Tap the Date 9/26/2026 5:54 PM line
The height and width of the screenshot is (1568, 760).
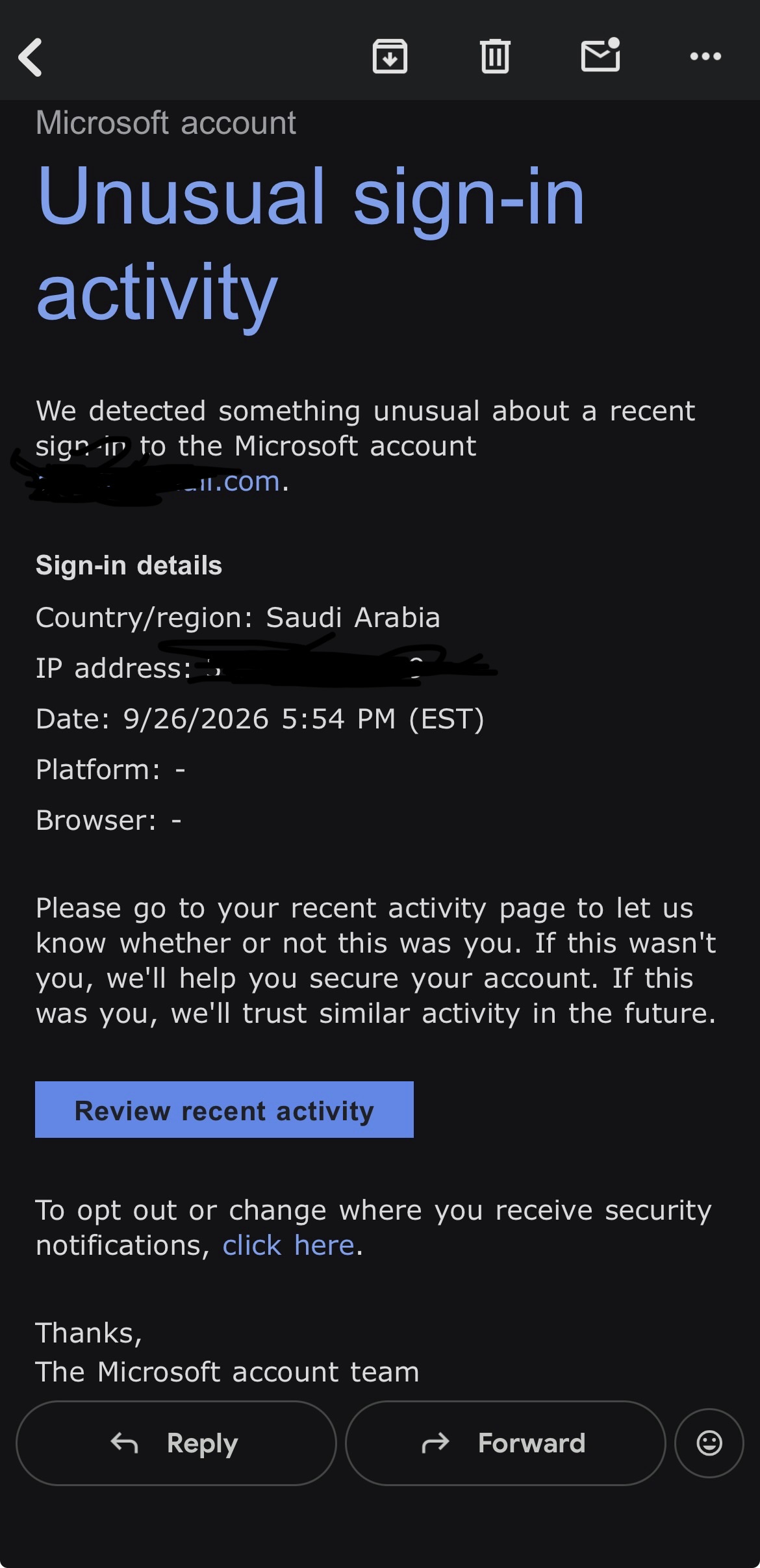(260, 719)
